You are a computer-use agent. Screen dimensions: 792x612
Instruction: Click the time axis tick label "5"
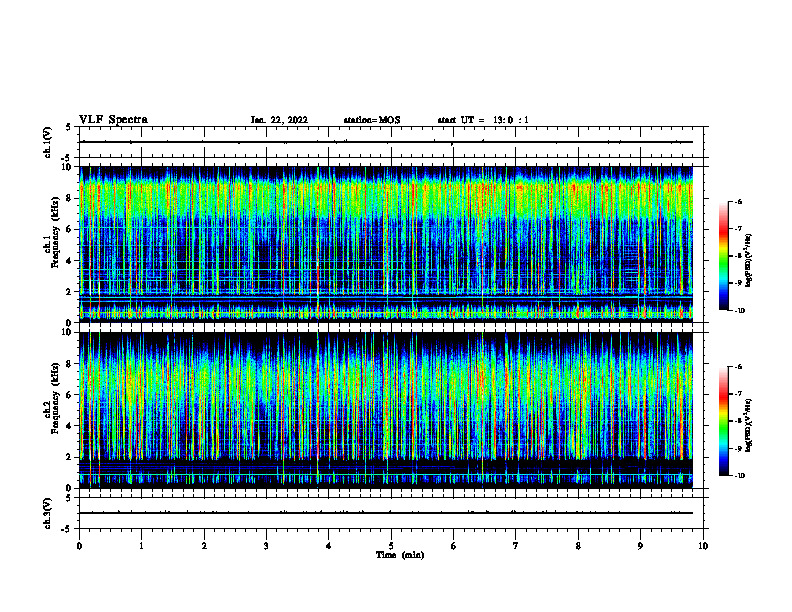point(391,546)
